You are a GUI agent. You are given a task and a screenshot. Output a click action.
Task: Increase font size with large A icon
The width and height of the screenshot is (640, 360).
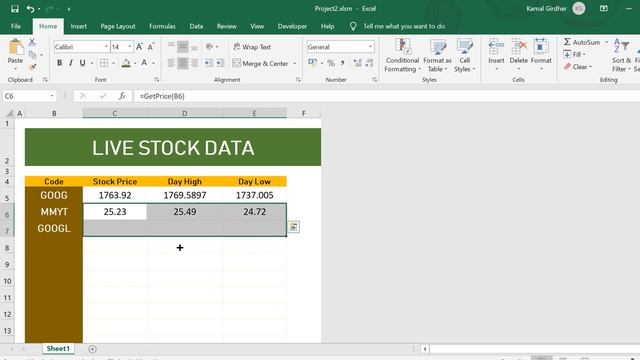tap(139, 47)
